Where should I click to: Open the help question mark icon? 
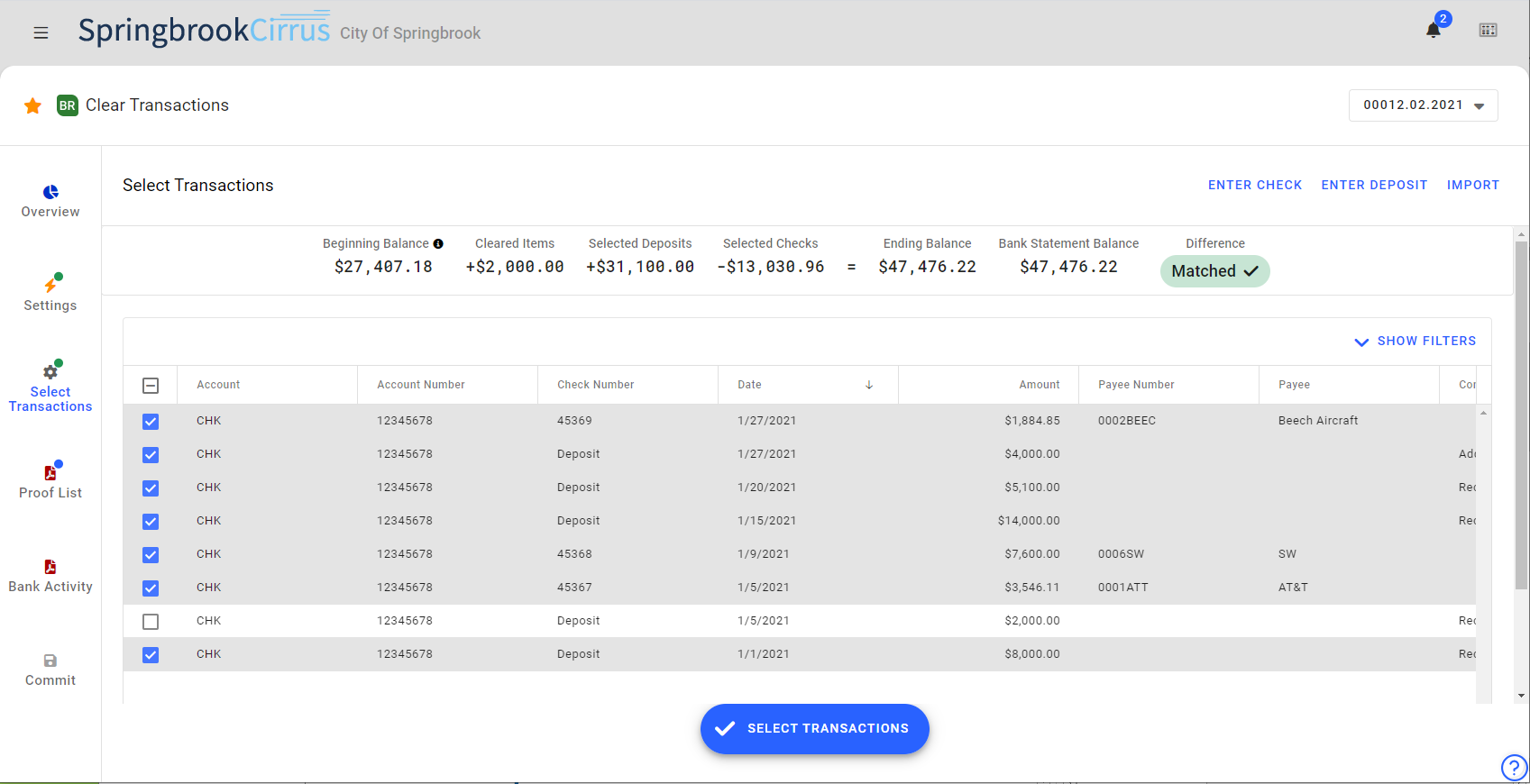(1513, 768)
